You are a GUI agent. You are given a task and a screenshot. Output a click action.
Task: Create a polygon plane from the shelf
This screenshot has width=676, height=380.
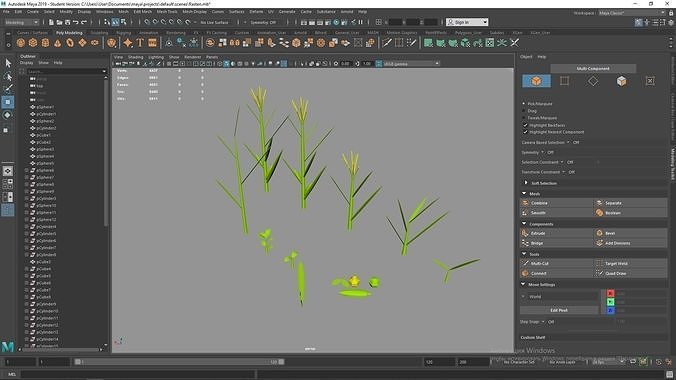82,43
